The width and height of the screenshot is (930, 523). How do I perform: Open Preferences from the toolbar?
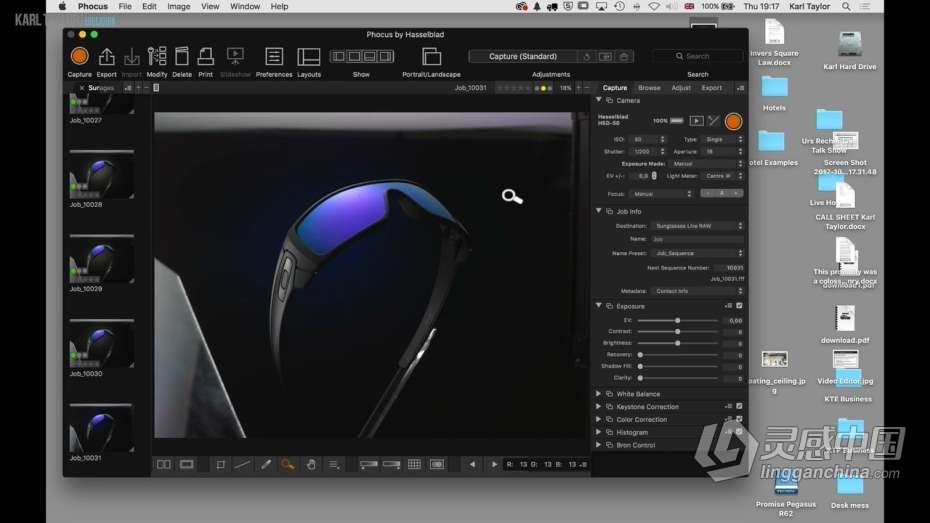tap(274, 57)
